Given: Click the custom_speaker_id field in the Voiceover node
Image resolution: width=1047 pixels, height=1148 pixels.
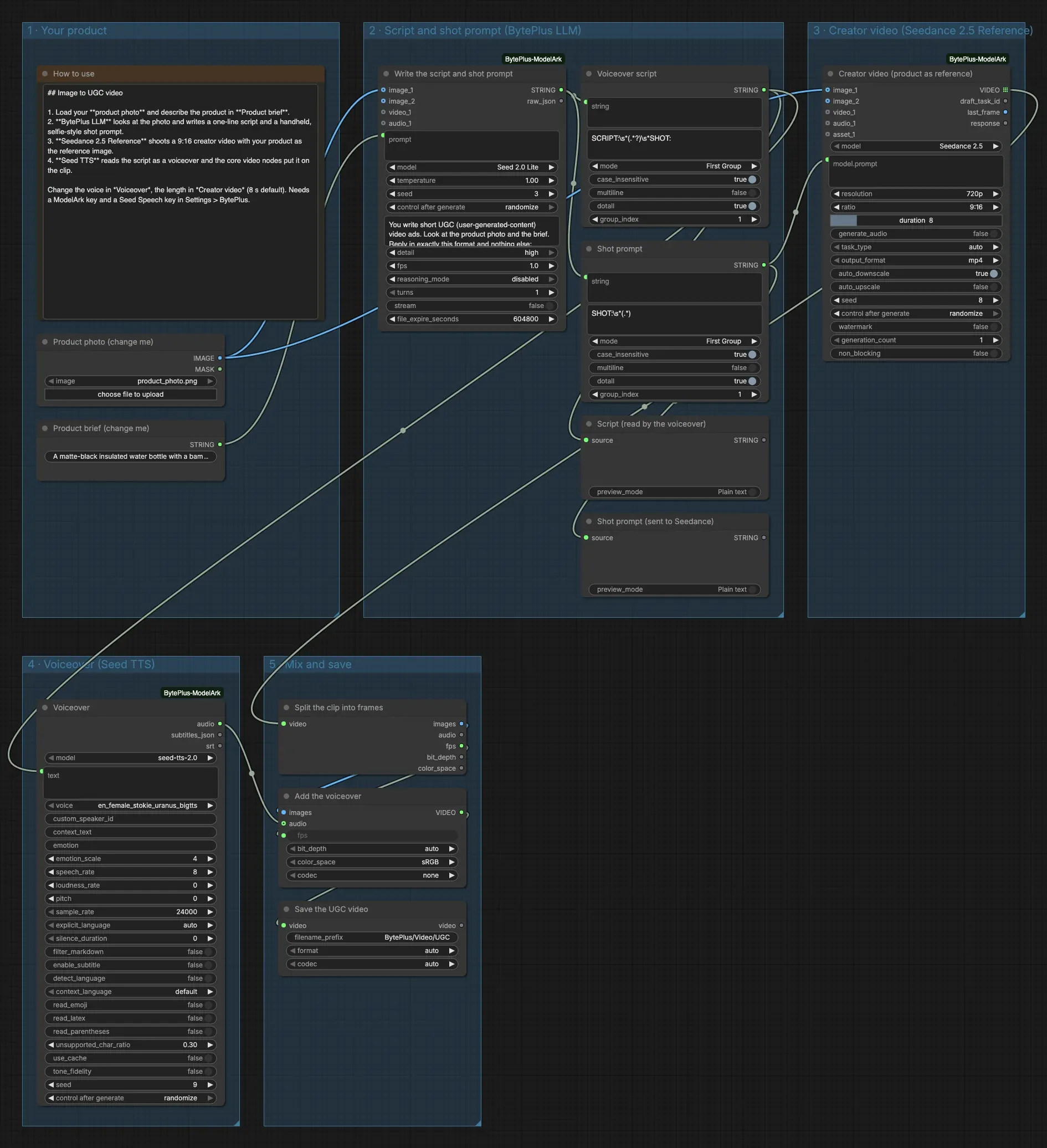Looking at the screenshot, I should click(130, 819).
